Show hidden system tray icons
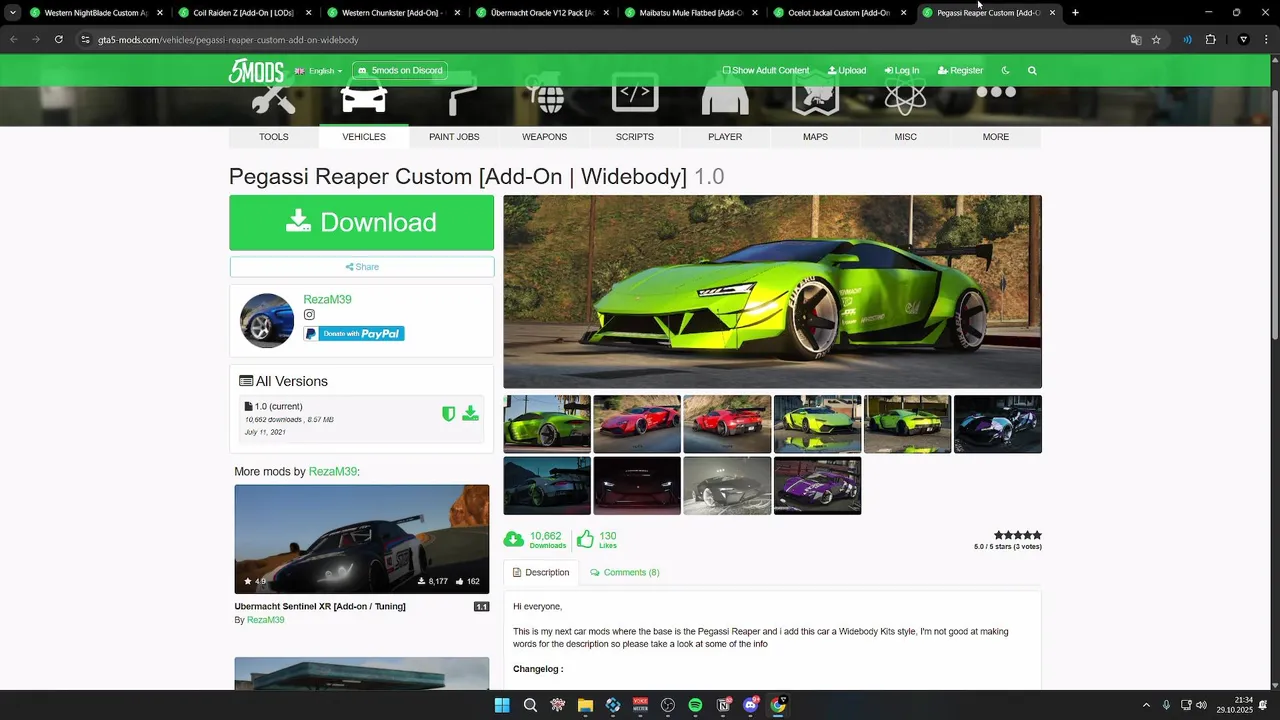 click(x=1146, y=705)
